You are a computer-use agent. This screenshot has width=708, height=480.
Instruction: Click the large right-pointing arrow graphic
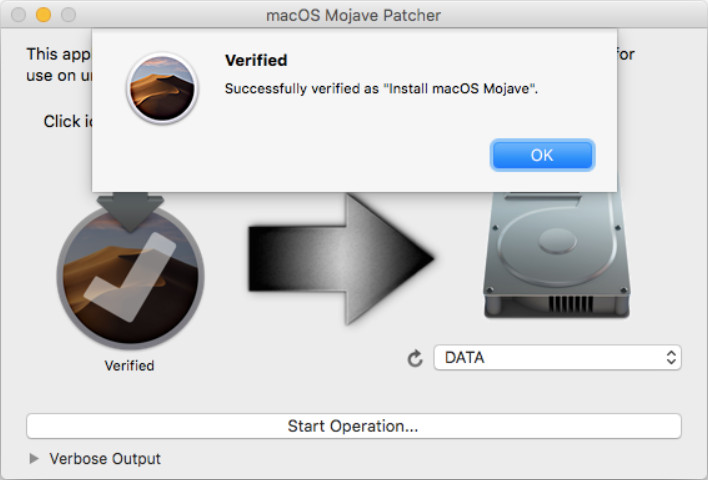[342, 258]
